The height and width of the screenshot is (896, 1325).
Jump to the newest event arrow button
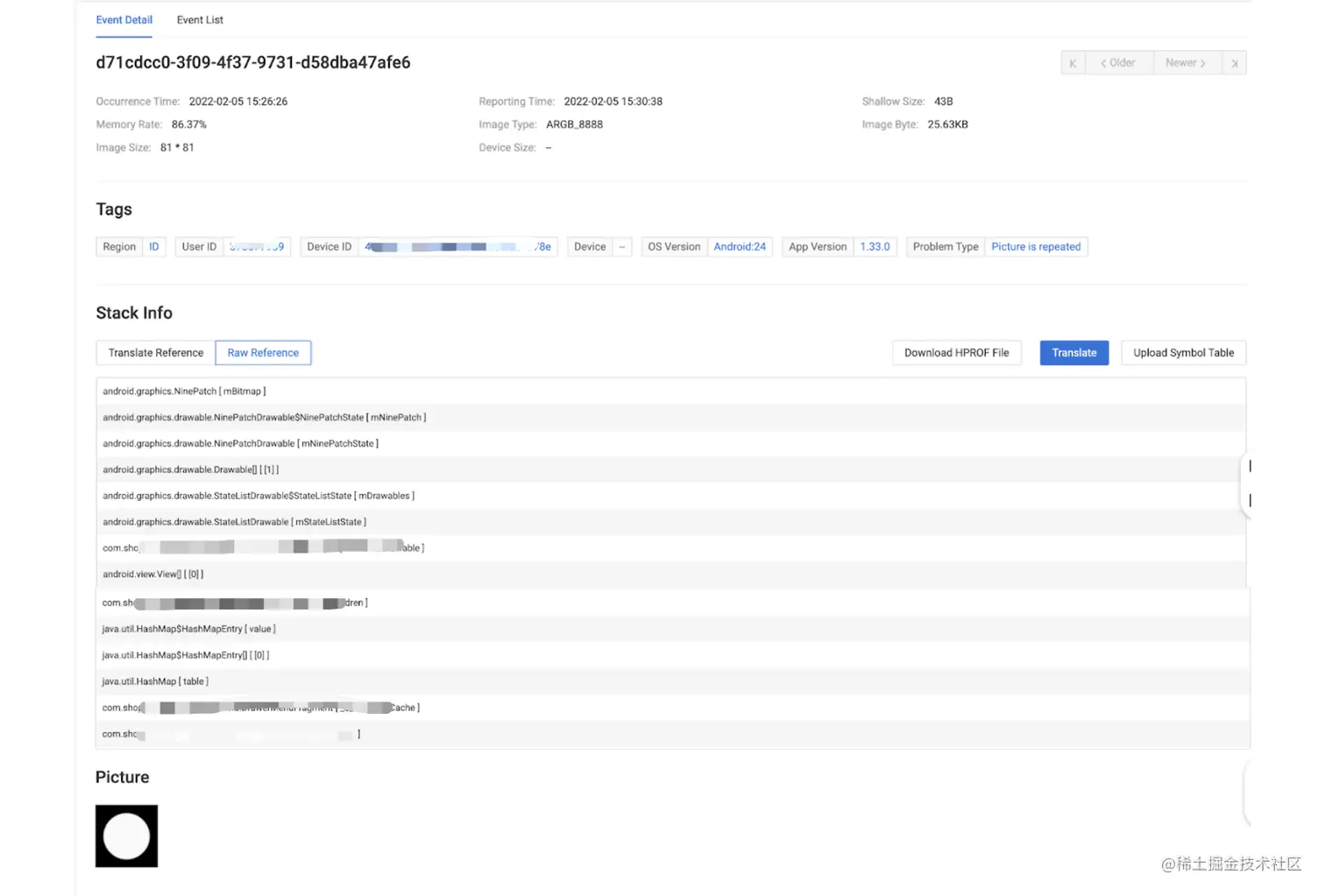(1234, 63)
